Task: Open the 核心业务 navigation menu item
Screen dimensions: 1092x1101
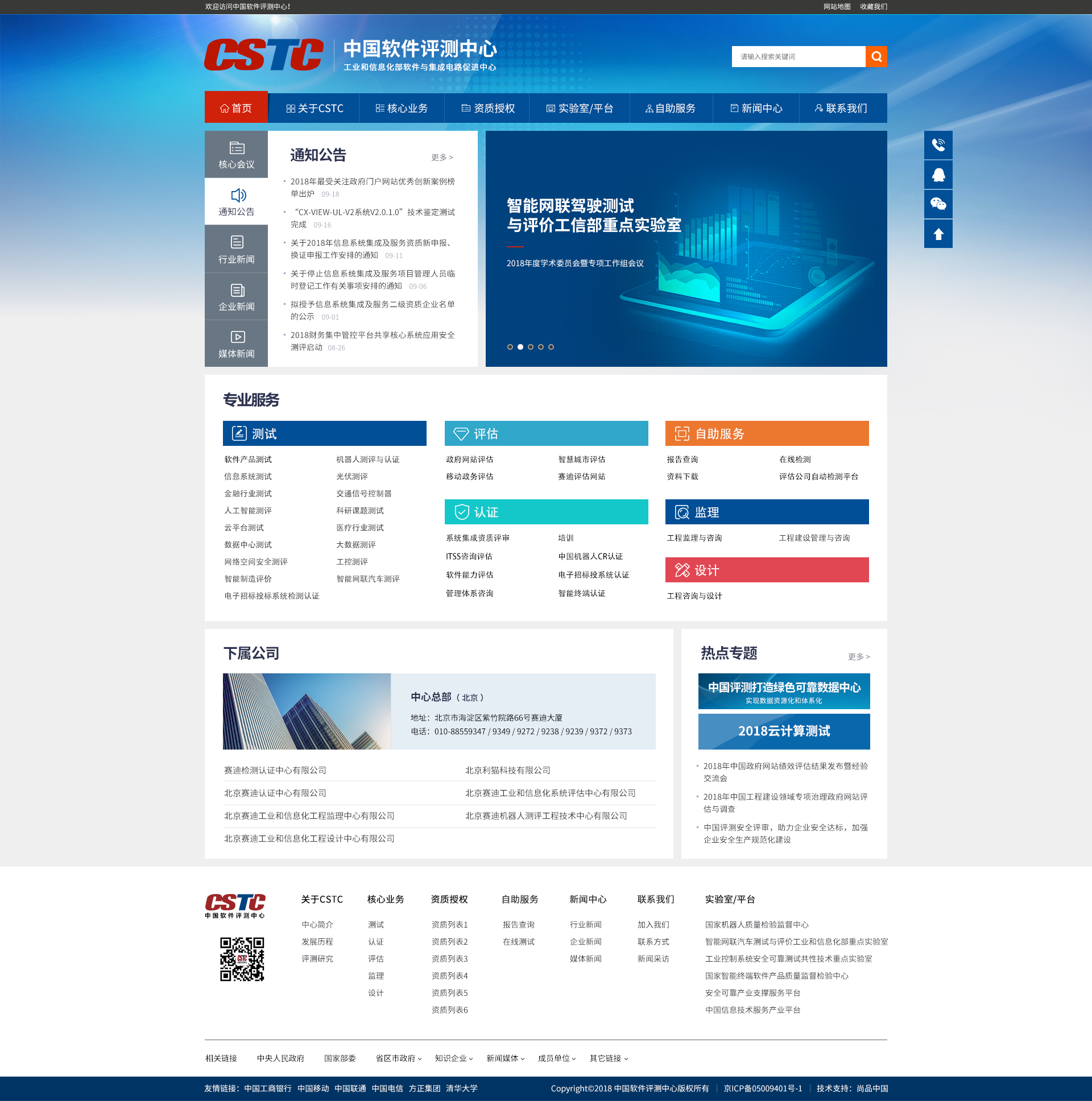Action: click(x=402, y=108)
